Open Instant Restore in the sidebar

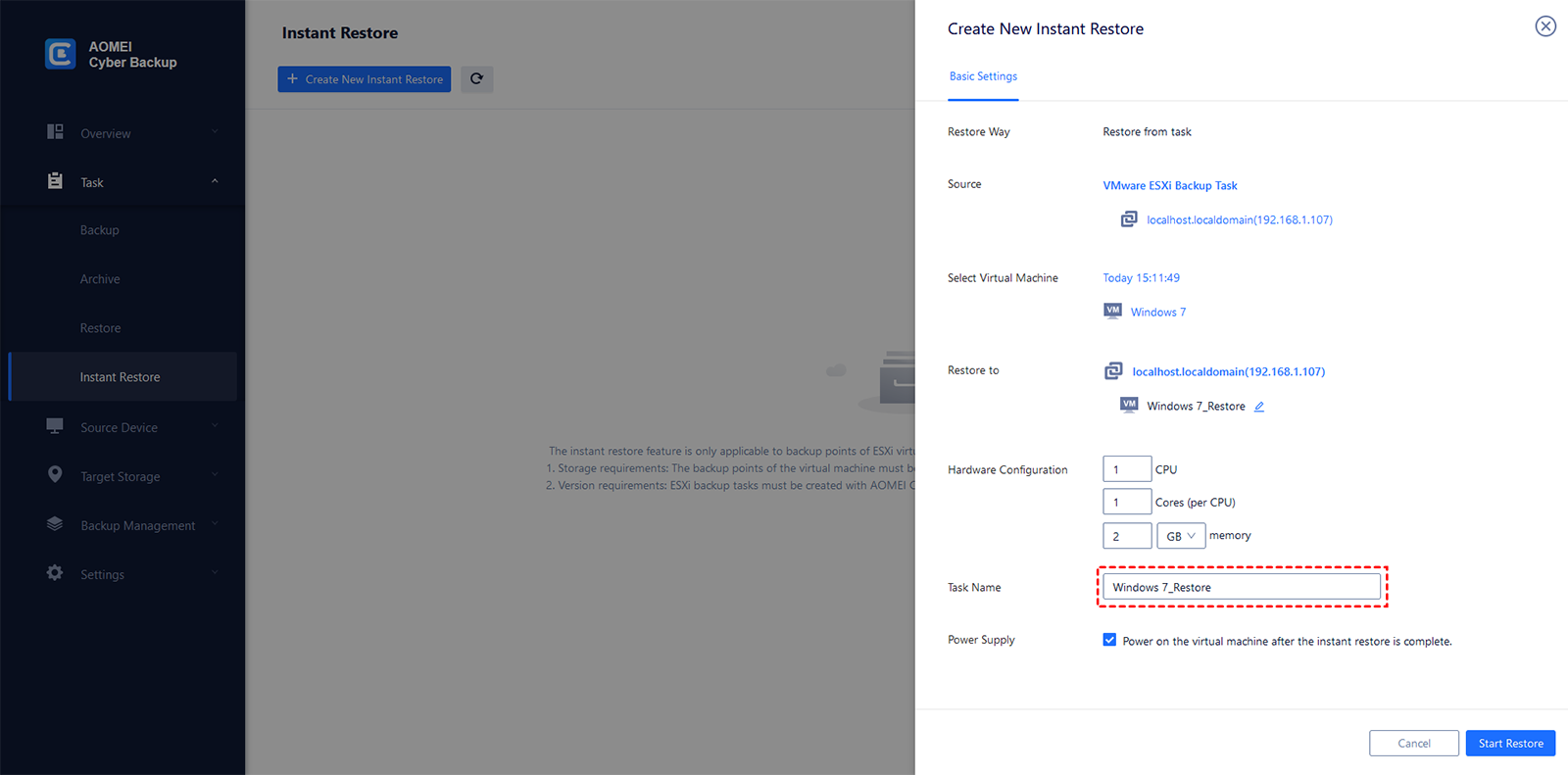pos(120,377)
